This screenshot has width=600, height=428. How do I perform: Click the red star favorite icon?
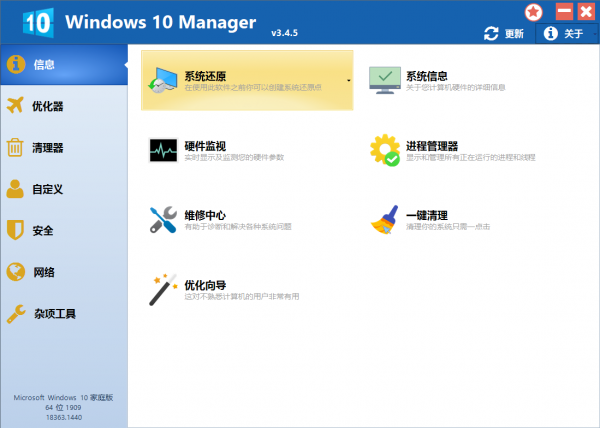tap(533, 13)
